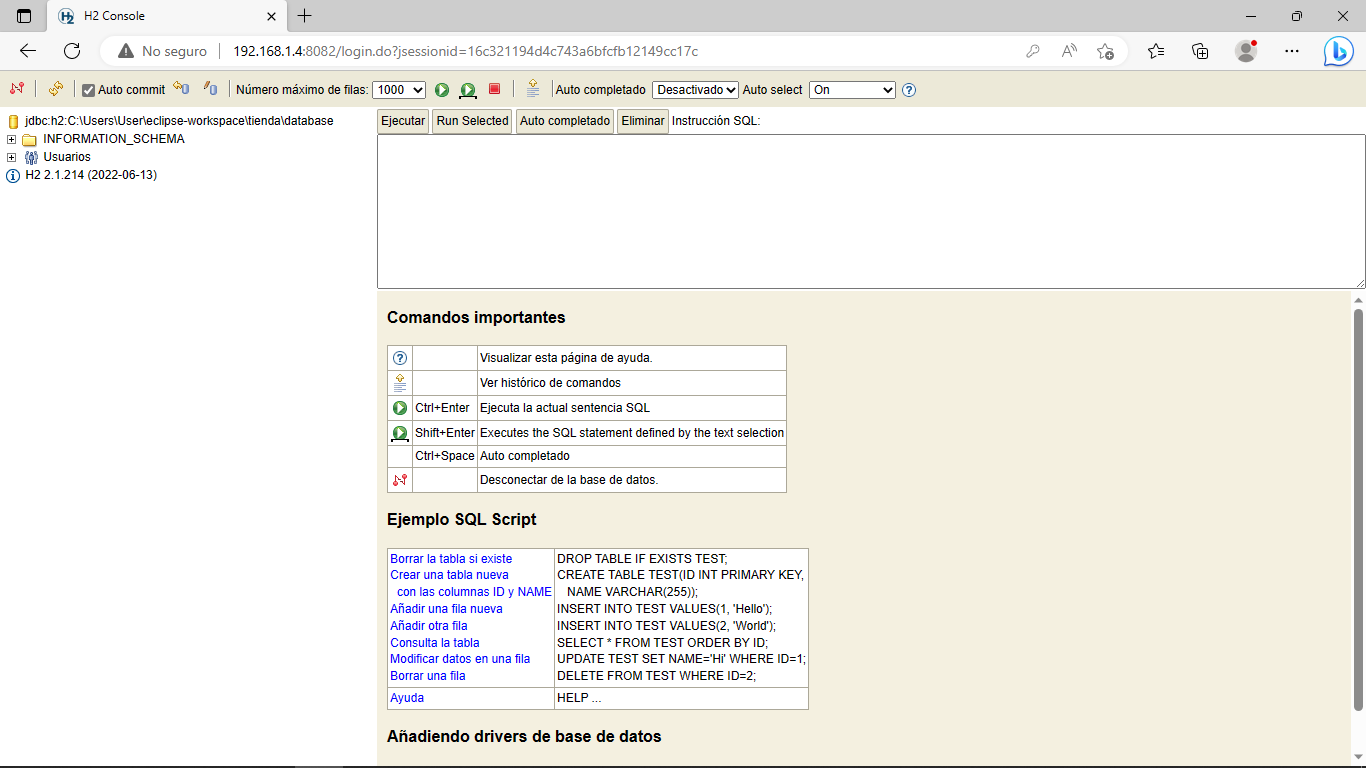The width and height of the screenshot is (1366, 768).
Task: Click the red Disconnect icon in toolbar
Action: (x=16, y=89)
